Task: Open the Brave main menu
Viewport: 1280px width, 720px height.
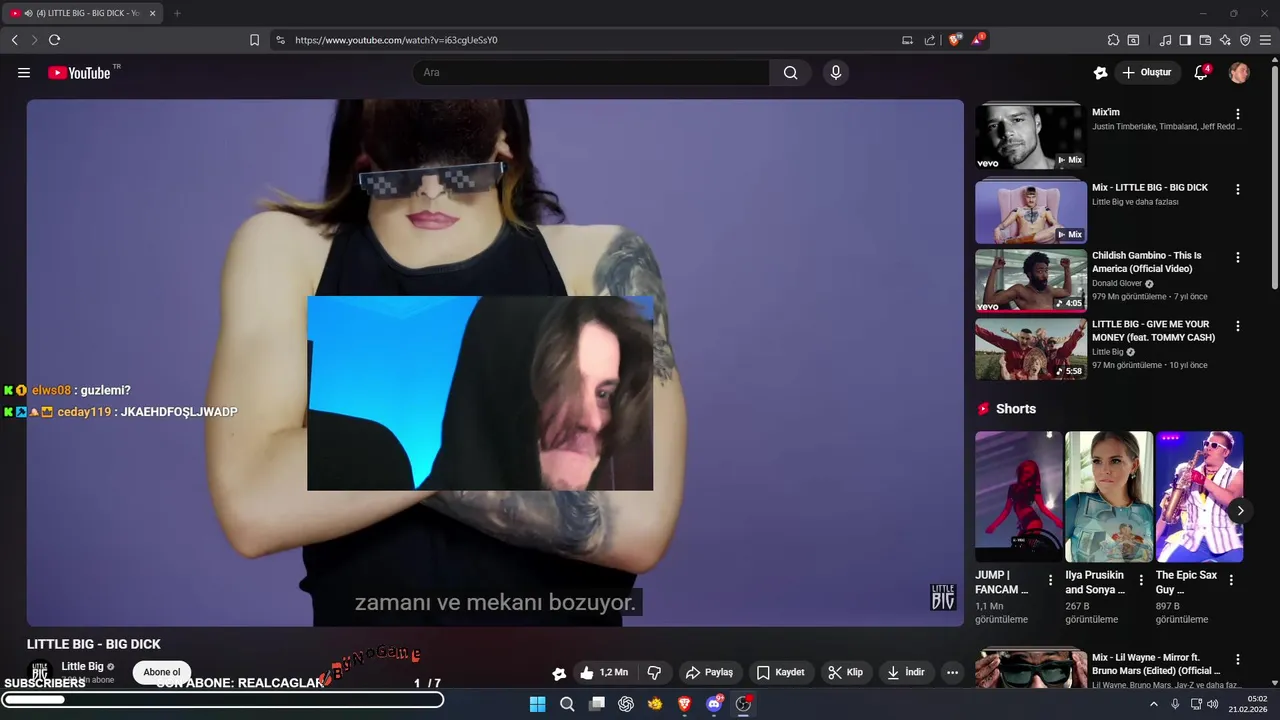Action: coord(1265,40)
